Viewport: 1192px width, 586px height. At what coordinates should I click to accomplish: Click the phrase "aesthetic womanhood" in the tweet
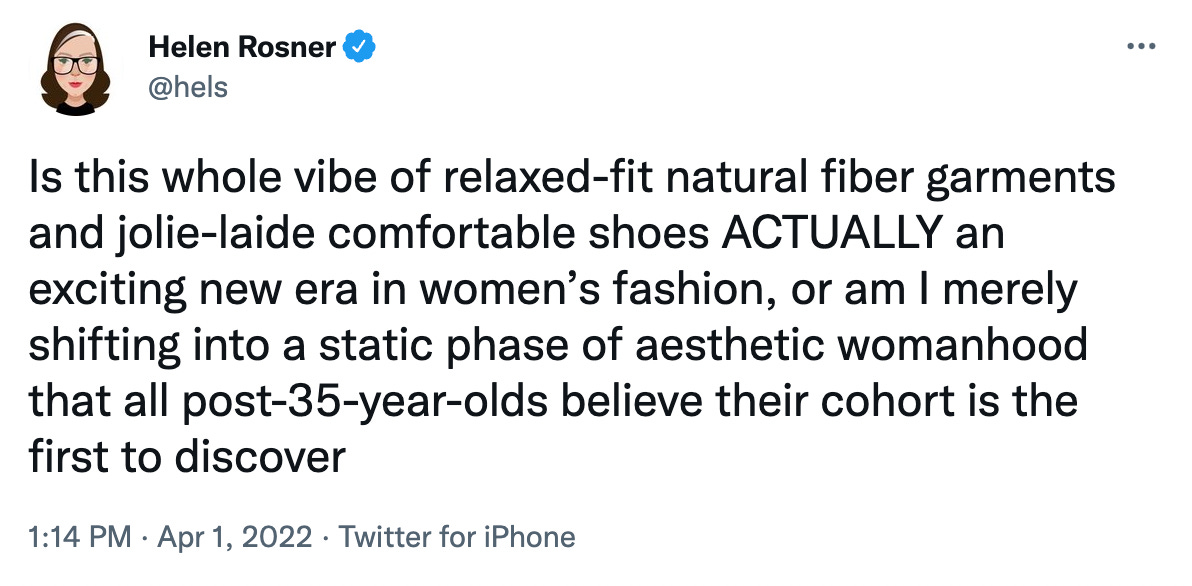tap(861, 345)
